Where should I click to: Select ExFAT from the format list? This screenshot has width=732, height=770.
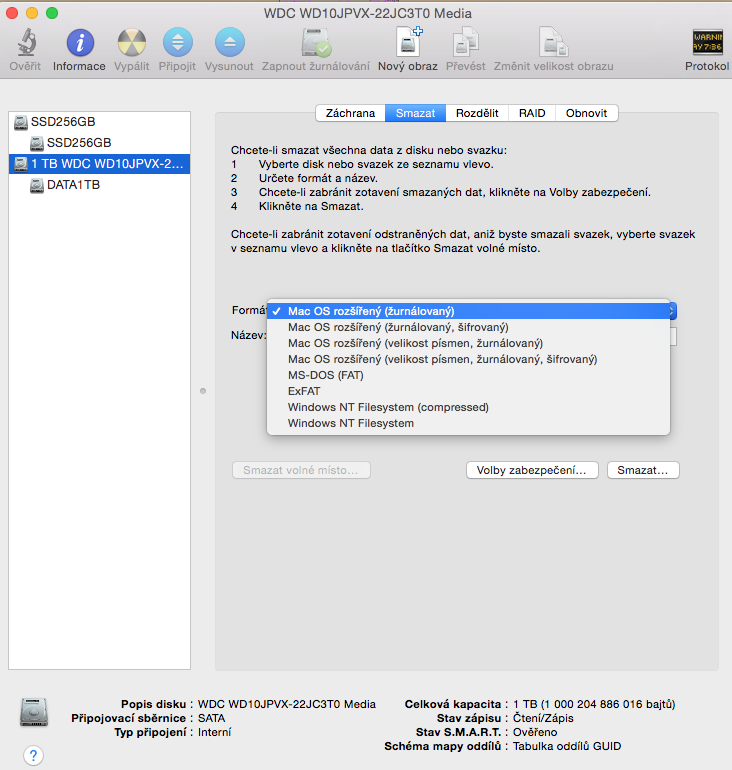coord(304,391)
